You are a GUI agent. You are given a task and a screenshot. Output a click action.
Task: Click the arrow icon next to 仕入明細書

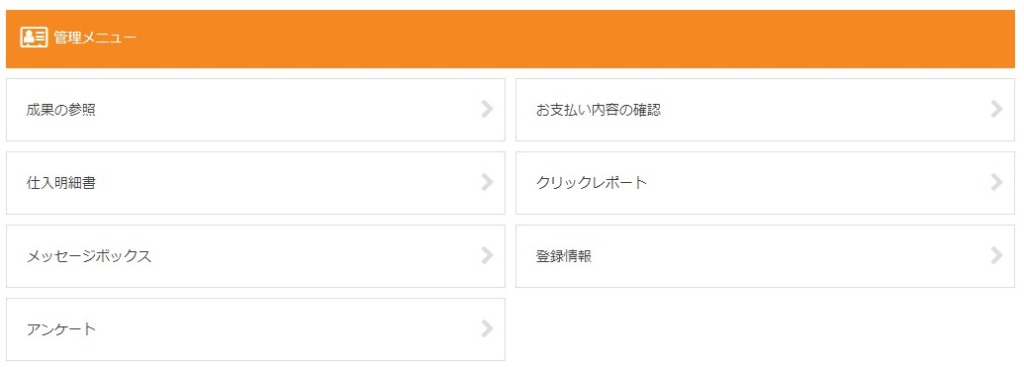487,182
